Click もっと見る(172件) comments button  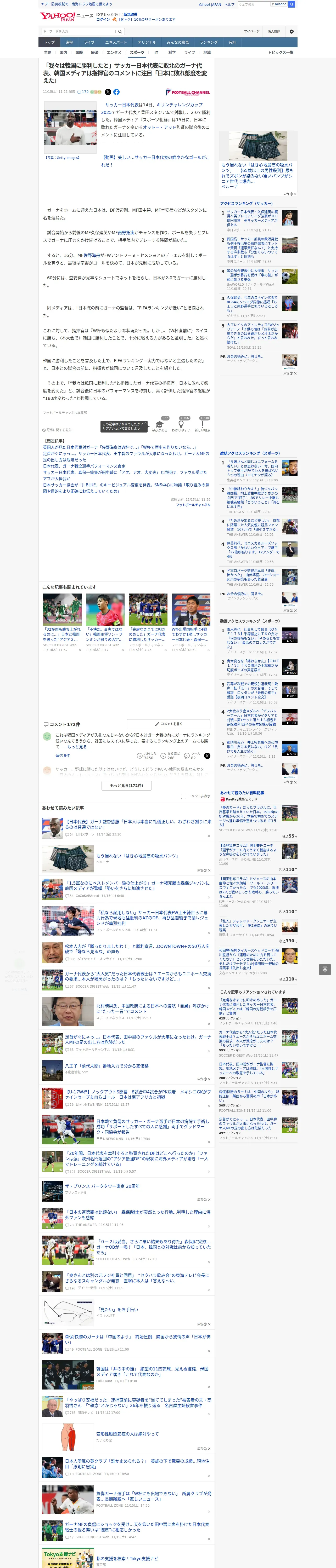pos(127,785)
